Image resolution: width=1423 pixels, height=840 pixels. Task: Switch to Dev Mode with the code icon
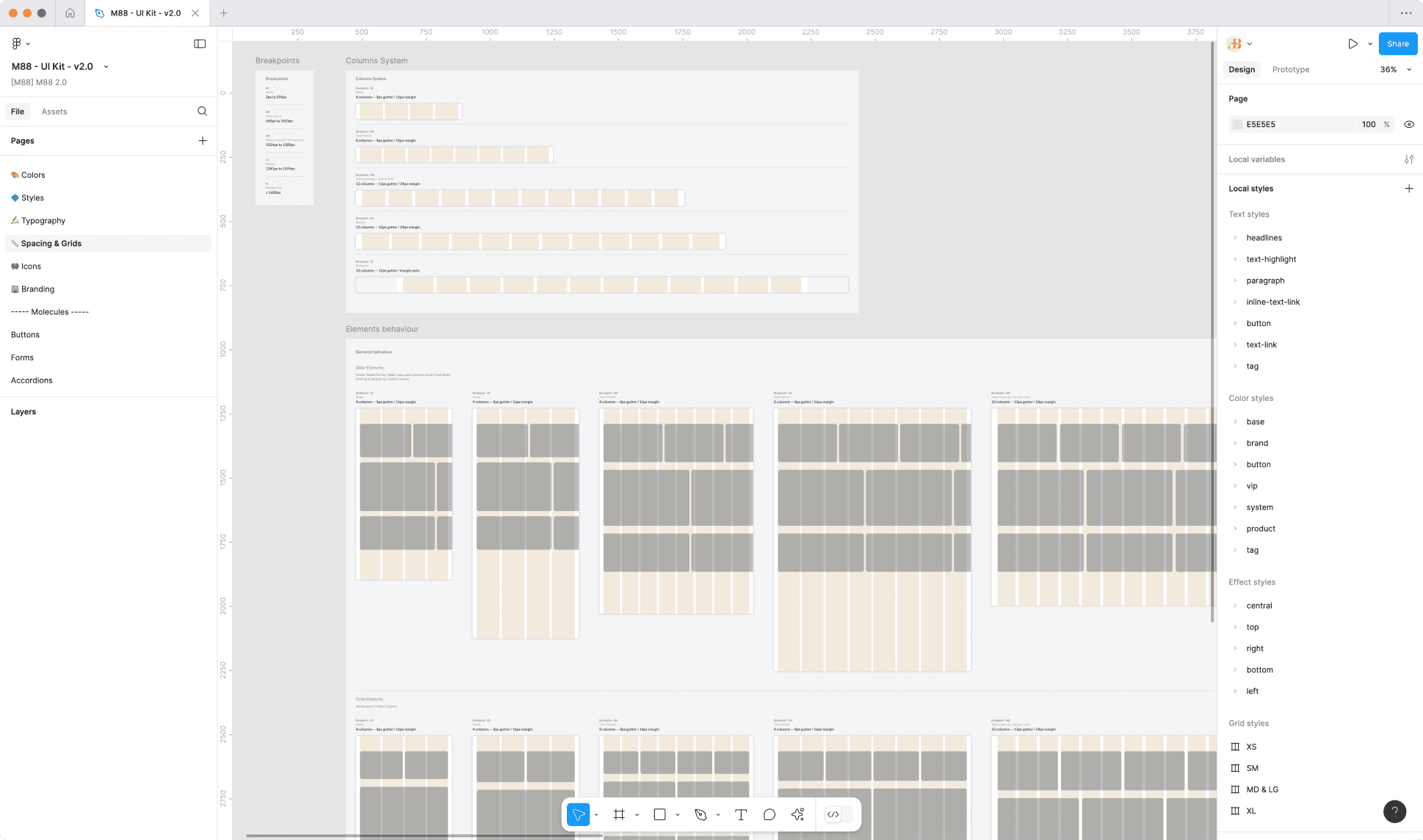click(x=834, y=814)
